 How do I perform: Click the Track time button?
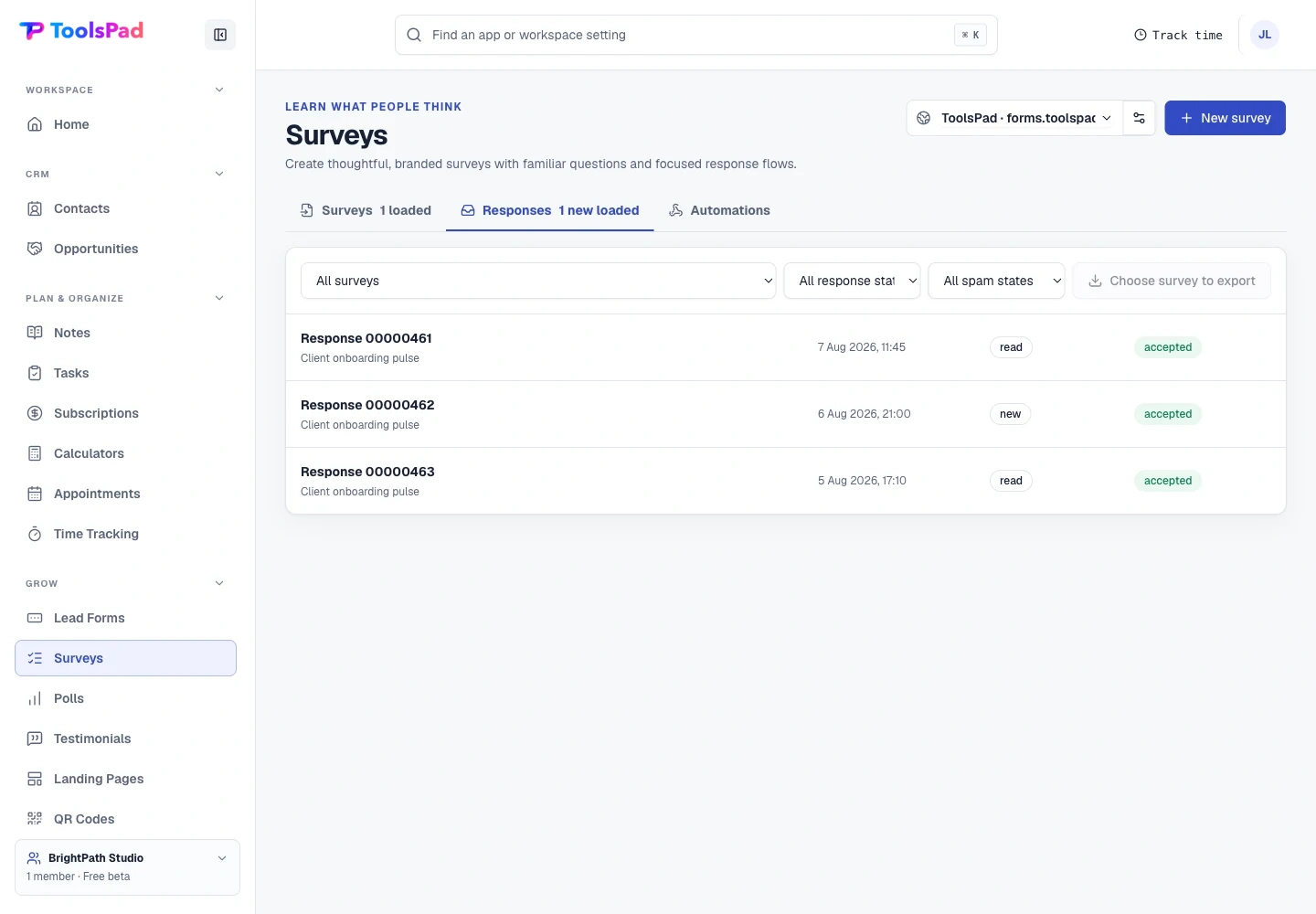1178,35
